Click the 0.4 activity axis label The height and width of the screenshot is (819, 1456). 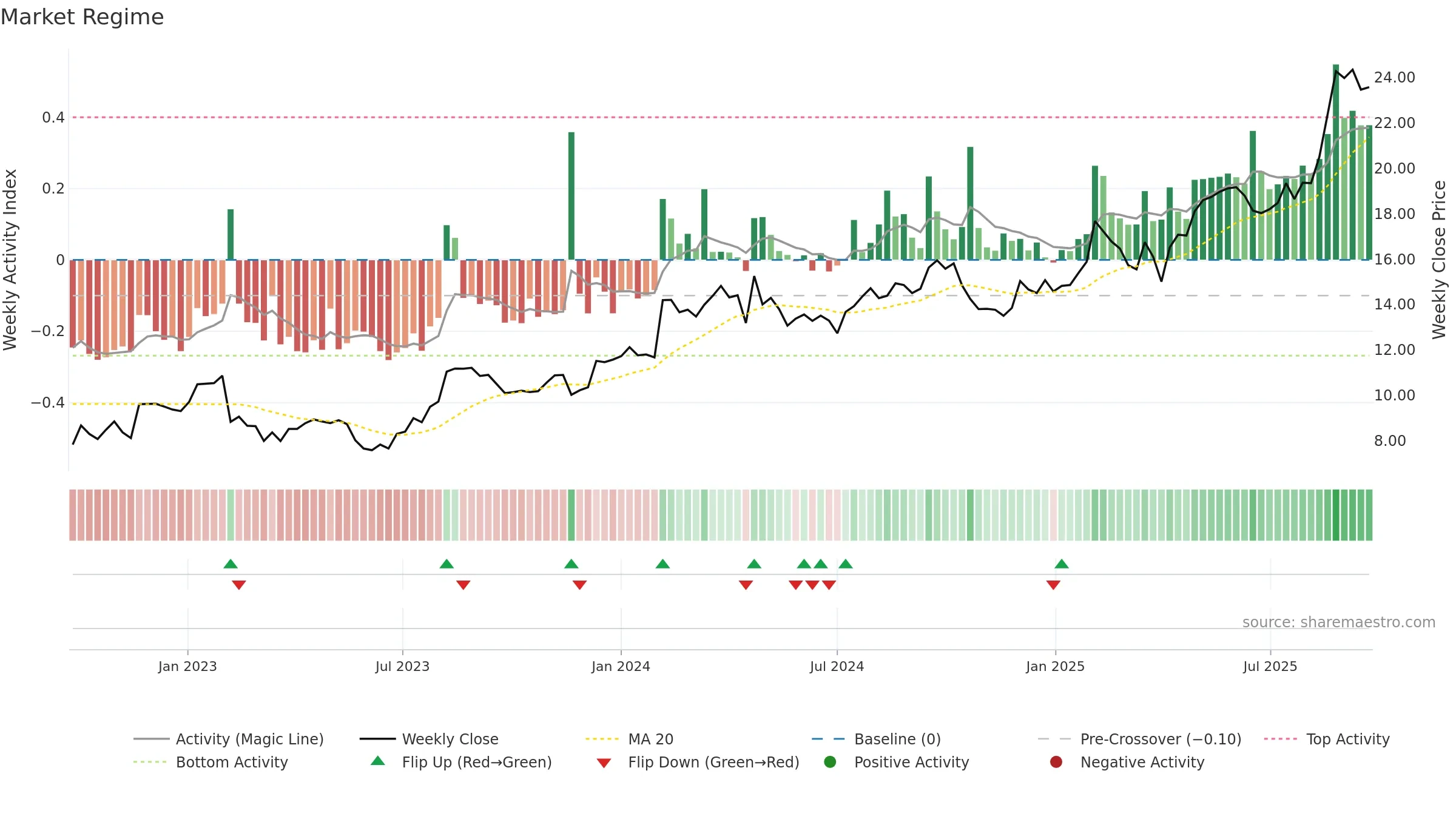pos(53,118)
